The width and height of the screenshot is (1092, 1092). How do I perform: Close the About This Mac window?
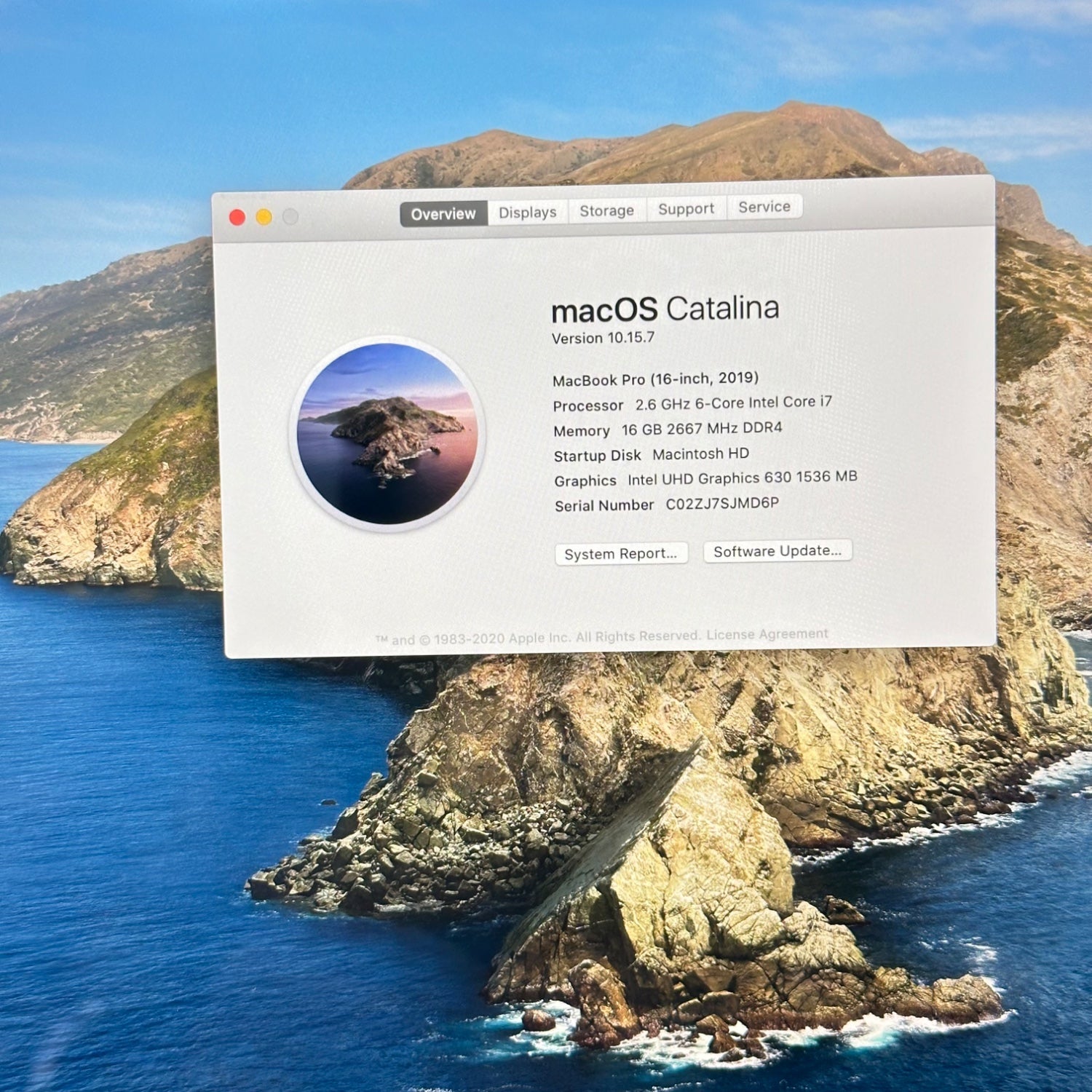(237, 218)
